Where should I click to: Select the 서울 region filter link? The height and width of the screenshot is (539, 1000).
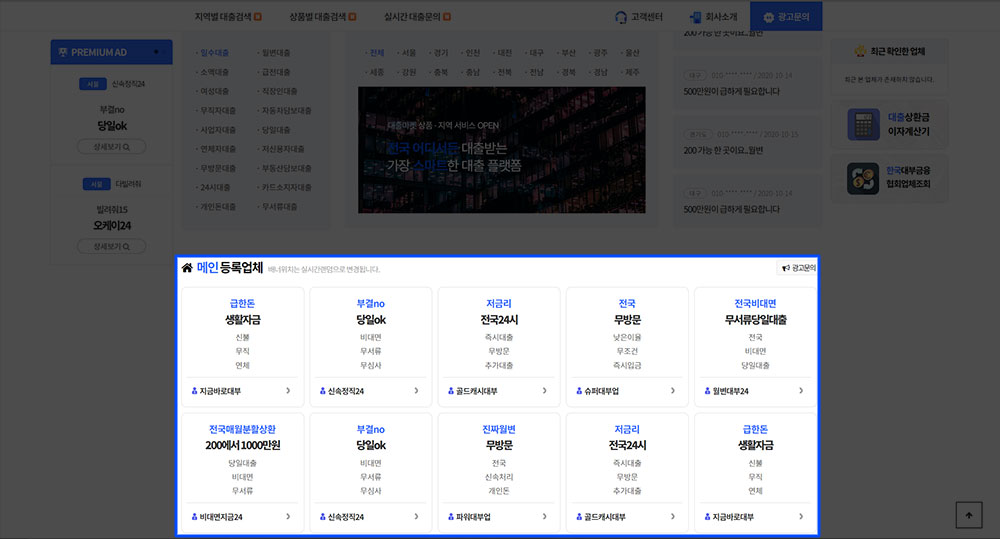click(x=408, y=53)
